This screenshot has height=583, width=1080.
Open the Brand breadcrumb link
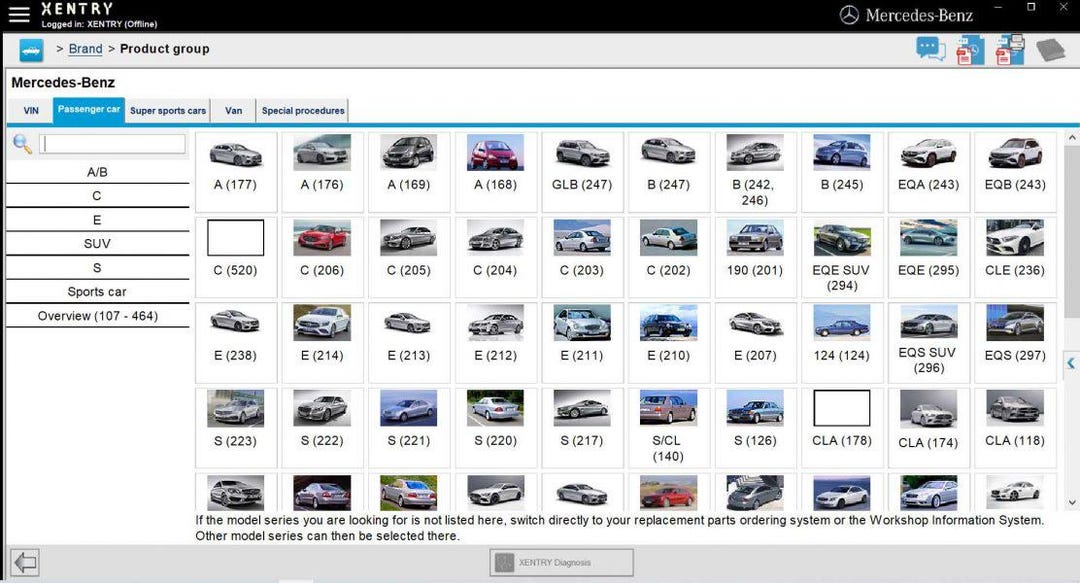pyautogui.click(x=85, y=48)
